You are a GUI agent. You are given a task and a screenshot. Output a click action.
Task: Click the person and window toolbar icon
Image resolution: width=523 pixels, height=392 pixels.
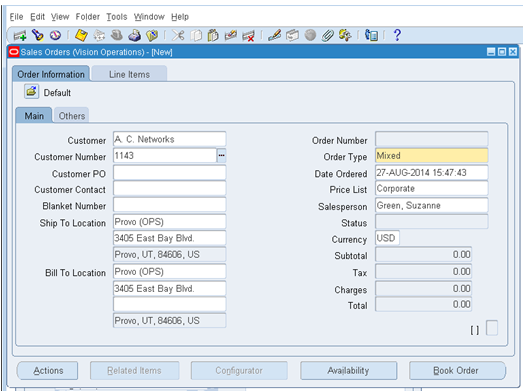click(x=371, y=35)
